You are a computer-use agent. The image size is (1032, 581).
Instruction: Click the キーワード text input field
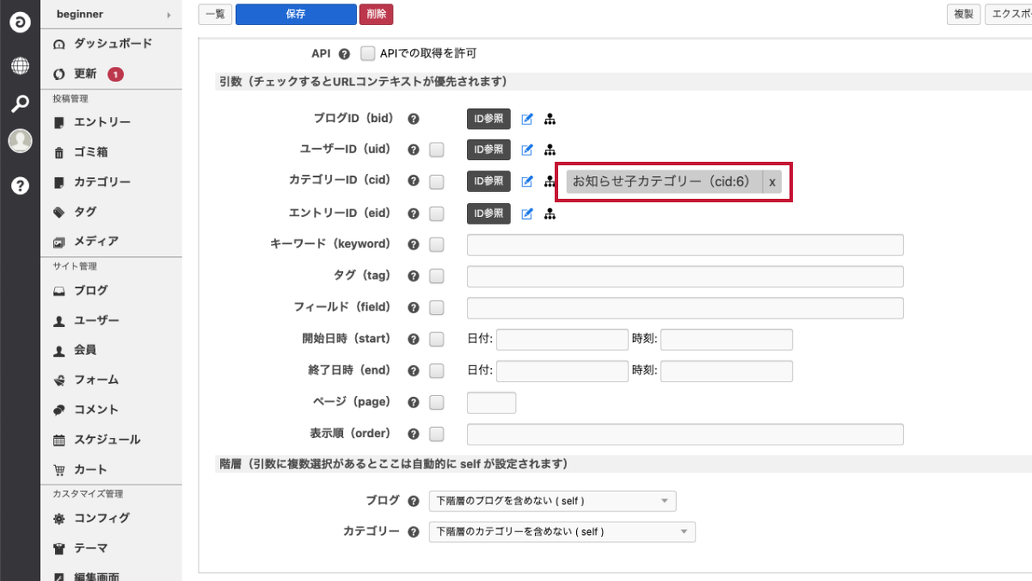point(685,245)
